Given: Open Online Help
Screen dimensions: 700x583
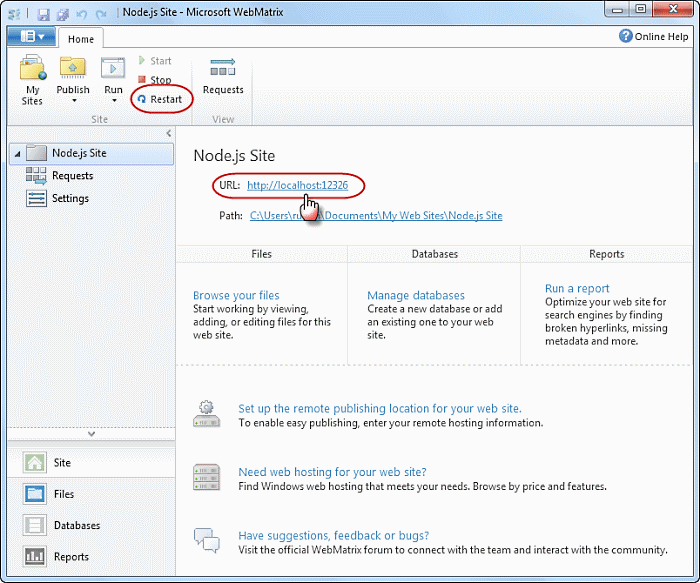Looking at the screenshot, I should (654, 37).
